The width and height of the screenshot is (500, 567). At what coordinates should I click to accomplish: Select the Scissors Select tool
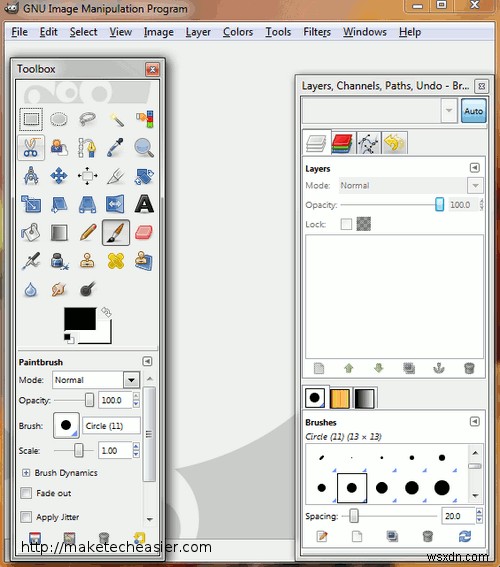click(x=31, y=148)
